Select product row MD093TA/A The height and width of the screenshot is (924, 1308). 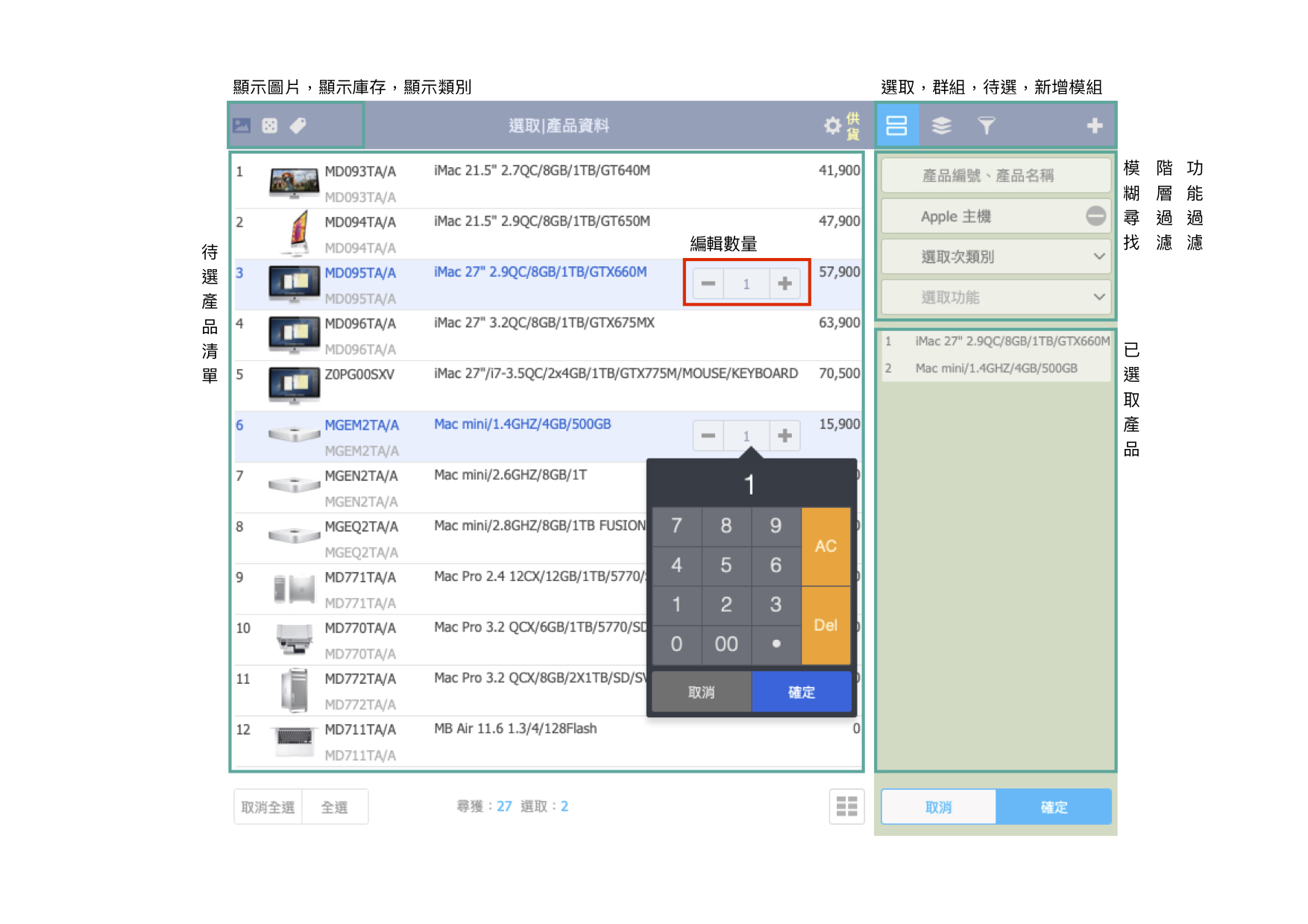click(548, 183)
